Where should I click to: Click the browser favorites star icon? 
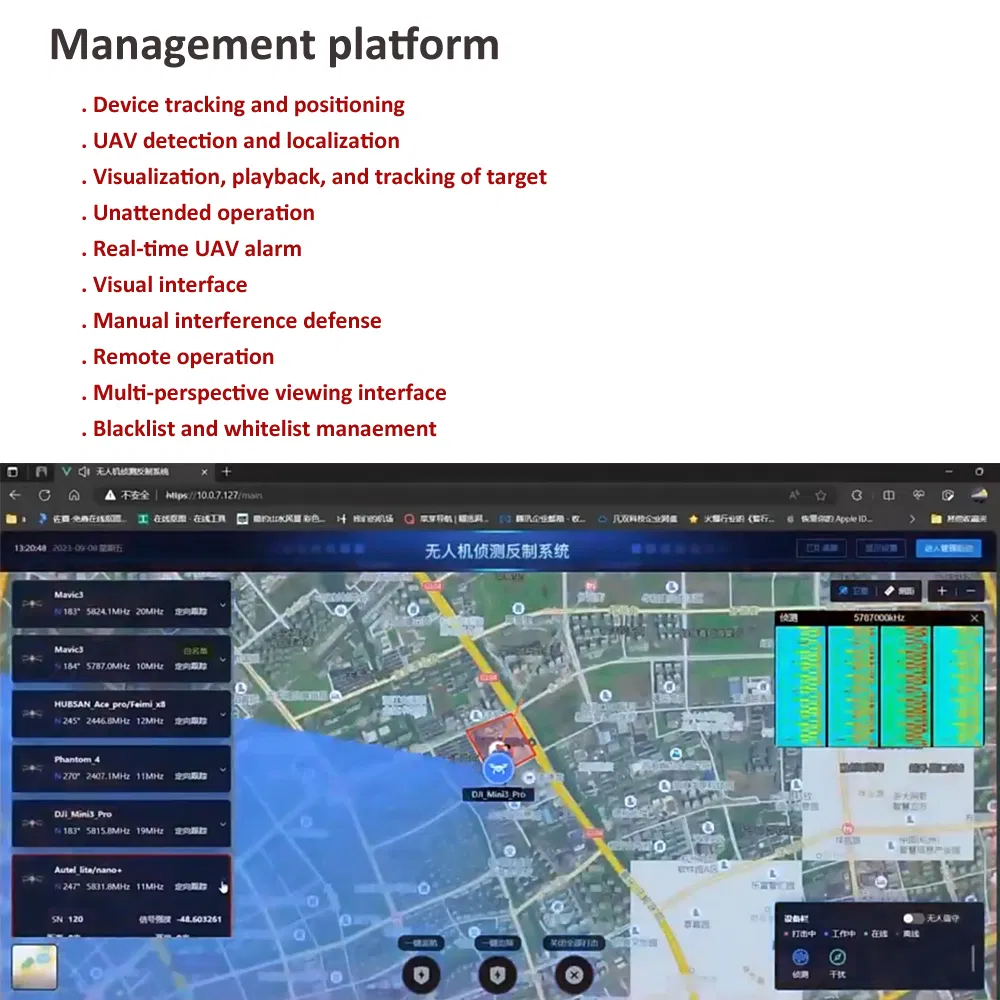click(x=820, y=495)
